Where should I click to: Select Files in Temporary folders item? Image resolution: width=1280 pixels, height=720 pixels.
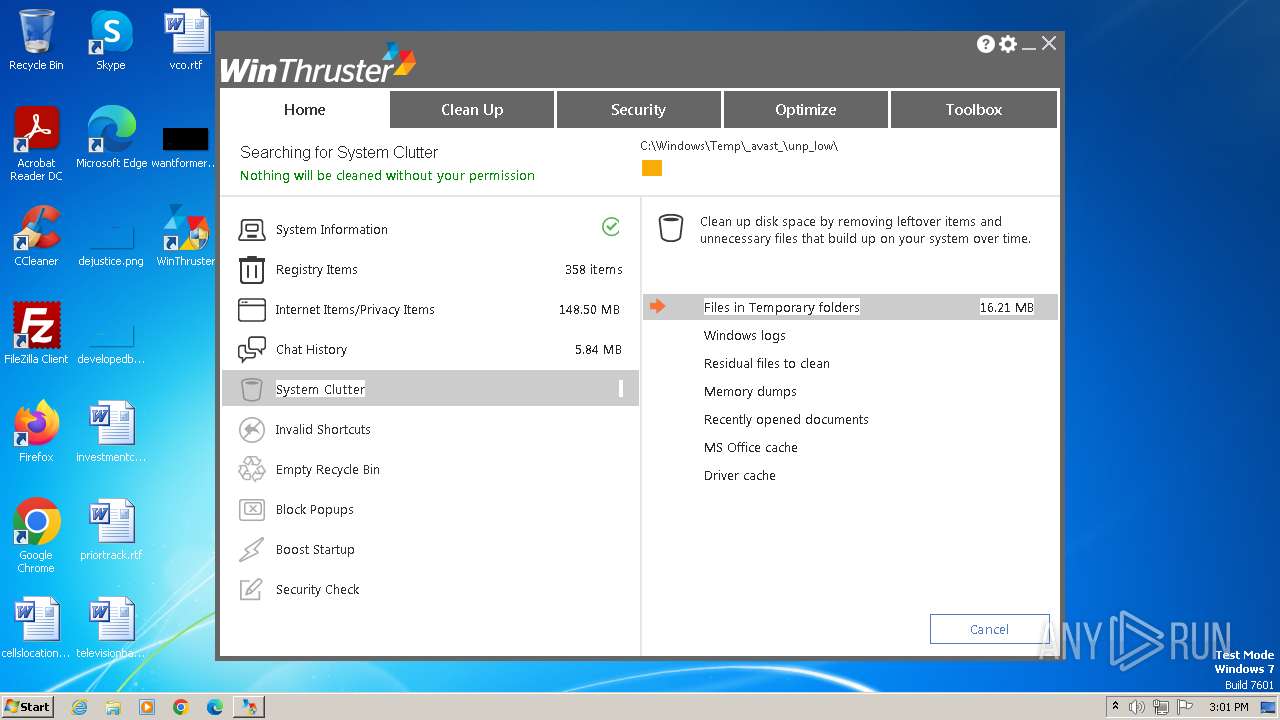point(850,307)
